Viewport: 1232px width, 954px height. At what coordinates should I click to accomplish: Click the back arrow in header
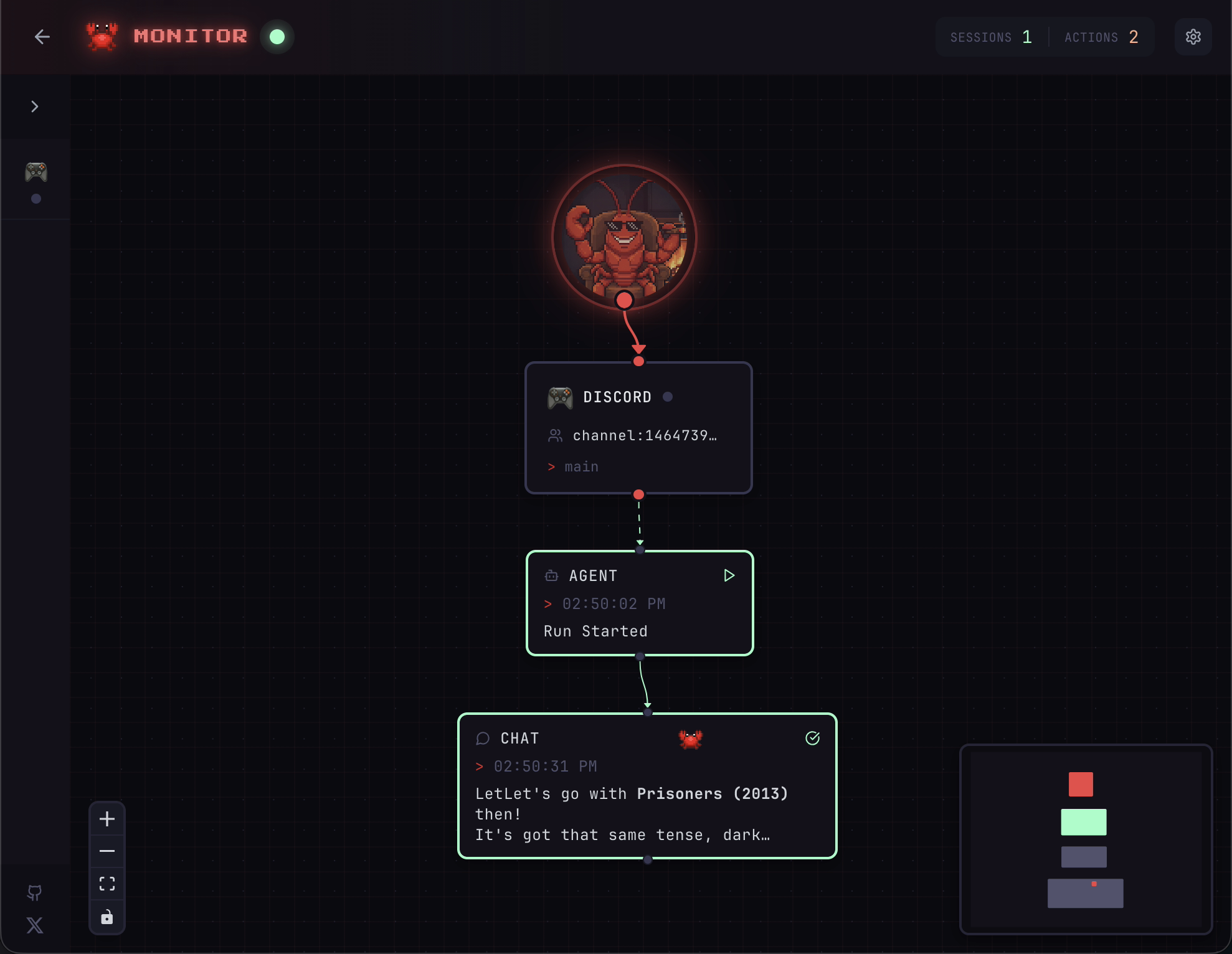[x=42, y=37]
